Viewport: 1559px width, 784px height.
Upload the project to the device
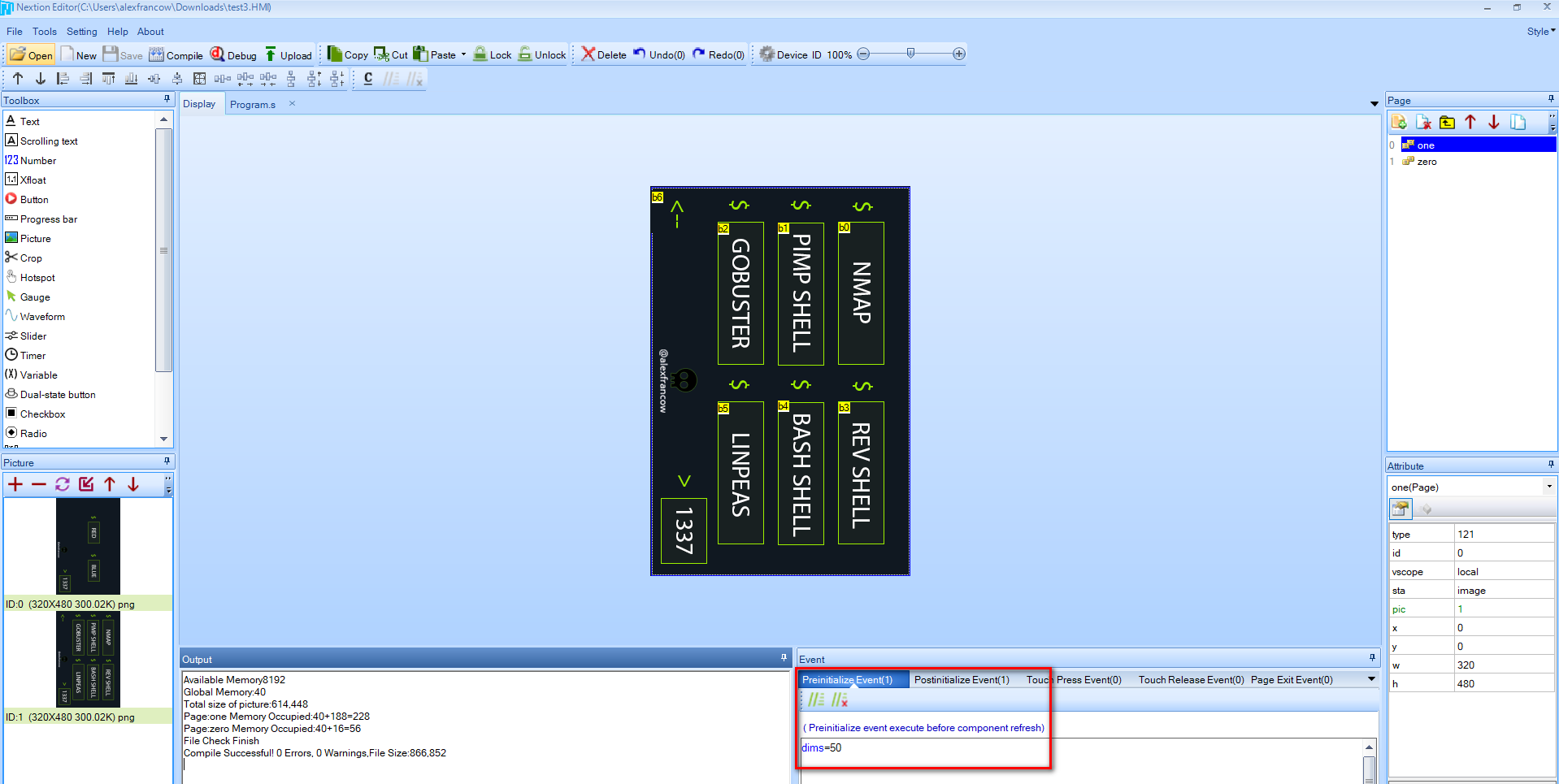(289, 54)
